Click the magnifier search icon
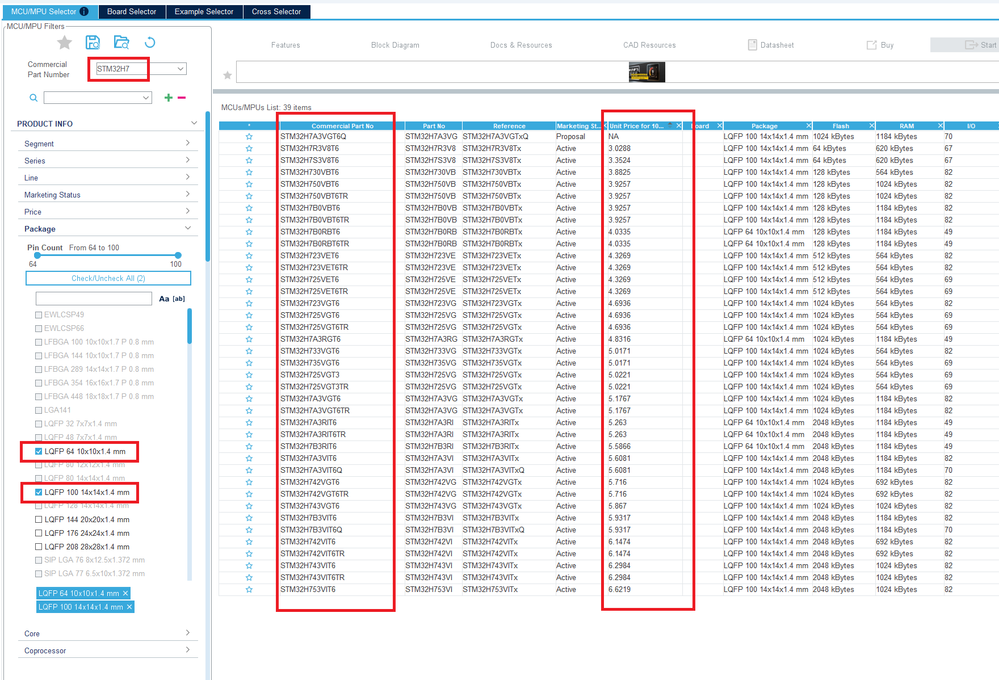The height and width of the screenshot is (680, 999). click(x=33, y=98)
